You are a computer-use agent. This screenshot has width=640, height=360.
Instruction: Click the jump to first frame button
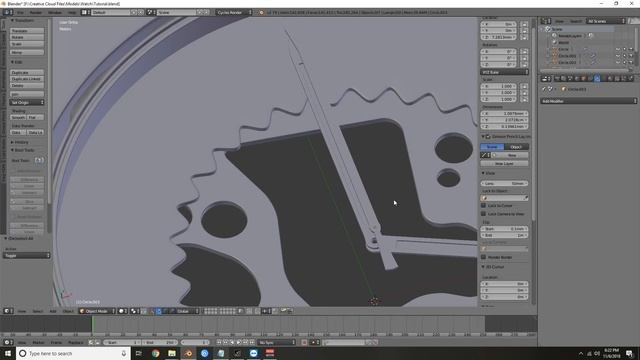coord(219,342)
